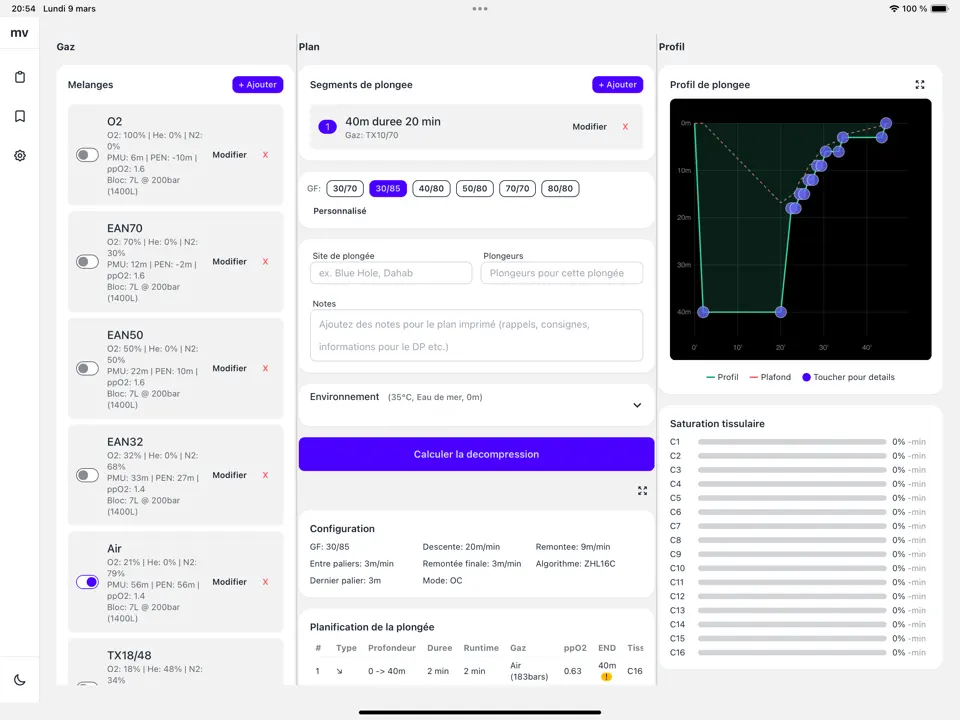This screenshot has width=960, height=720.
Task: Disable the Air gas toggle
Action: click(x=87, y=582)
